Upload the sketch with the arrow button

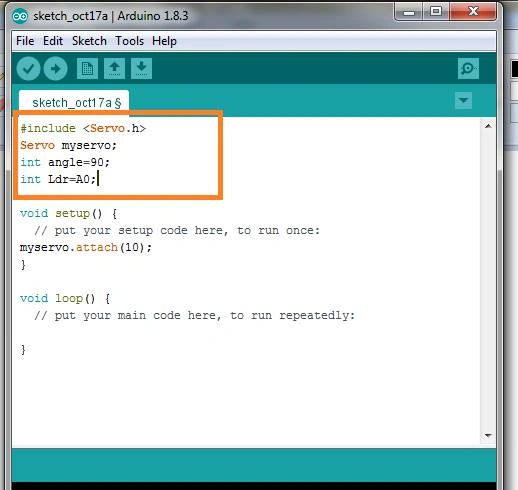(x=55, y=69)
